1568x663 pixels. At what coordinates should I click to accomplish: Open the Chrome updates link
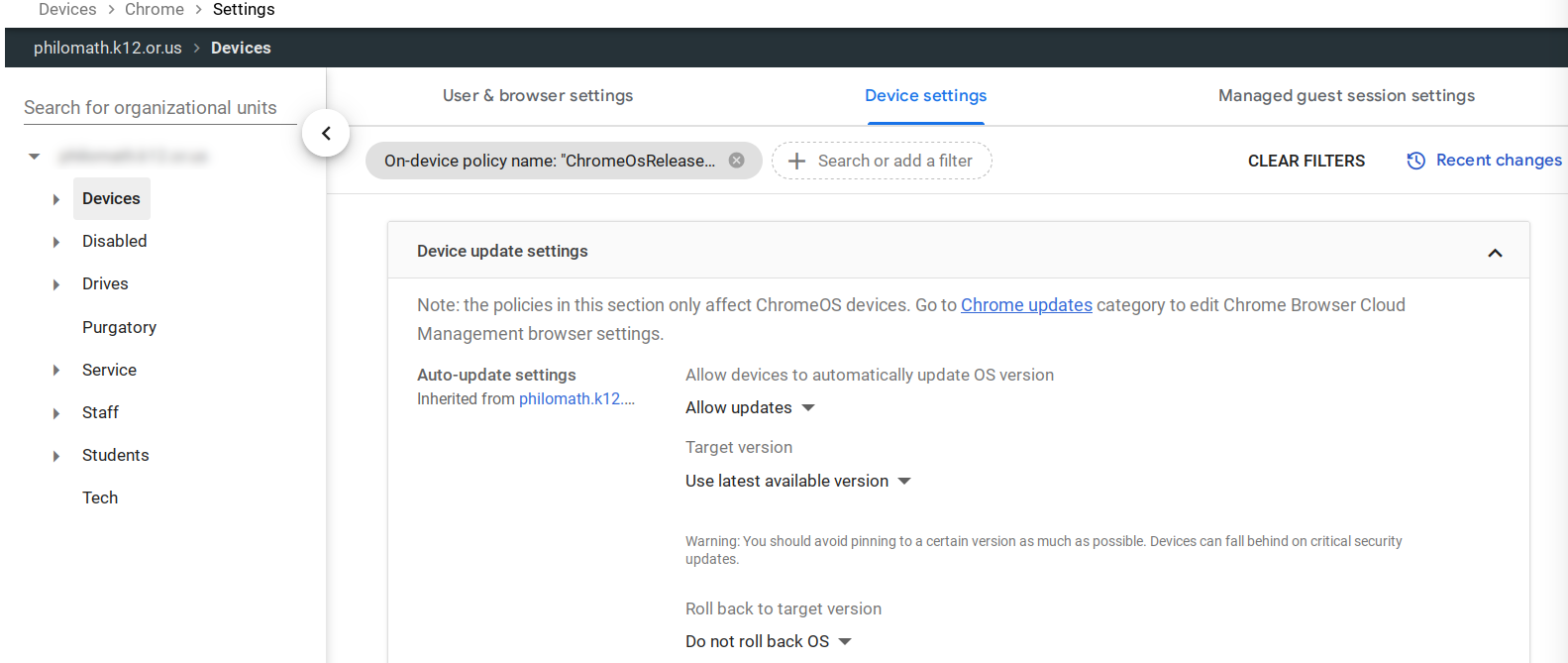[x=1026, y=305]
